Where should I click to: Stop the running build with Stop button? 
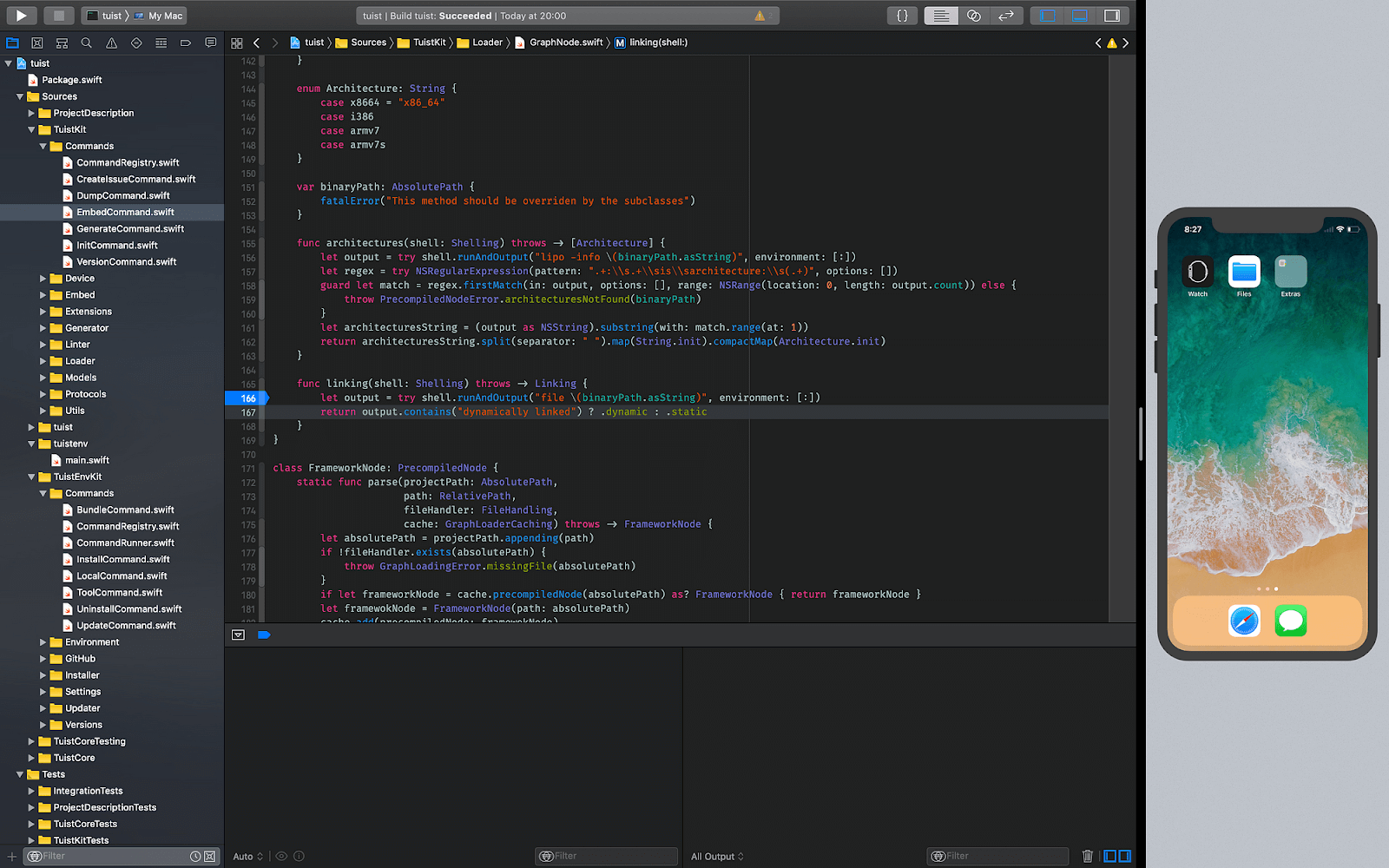[x=57, y=15]
